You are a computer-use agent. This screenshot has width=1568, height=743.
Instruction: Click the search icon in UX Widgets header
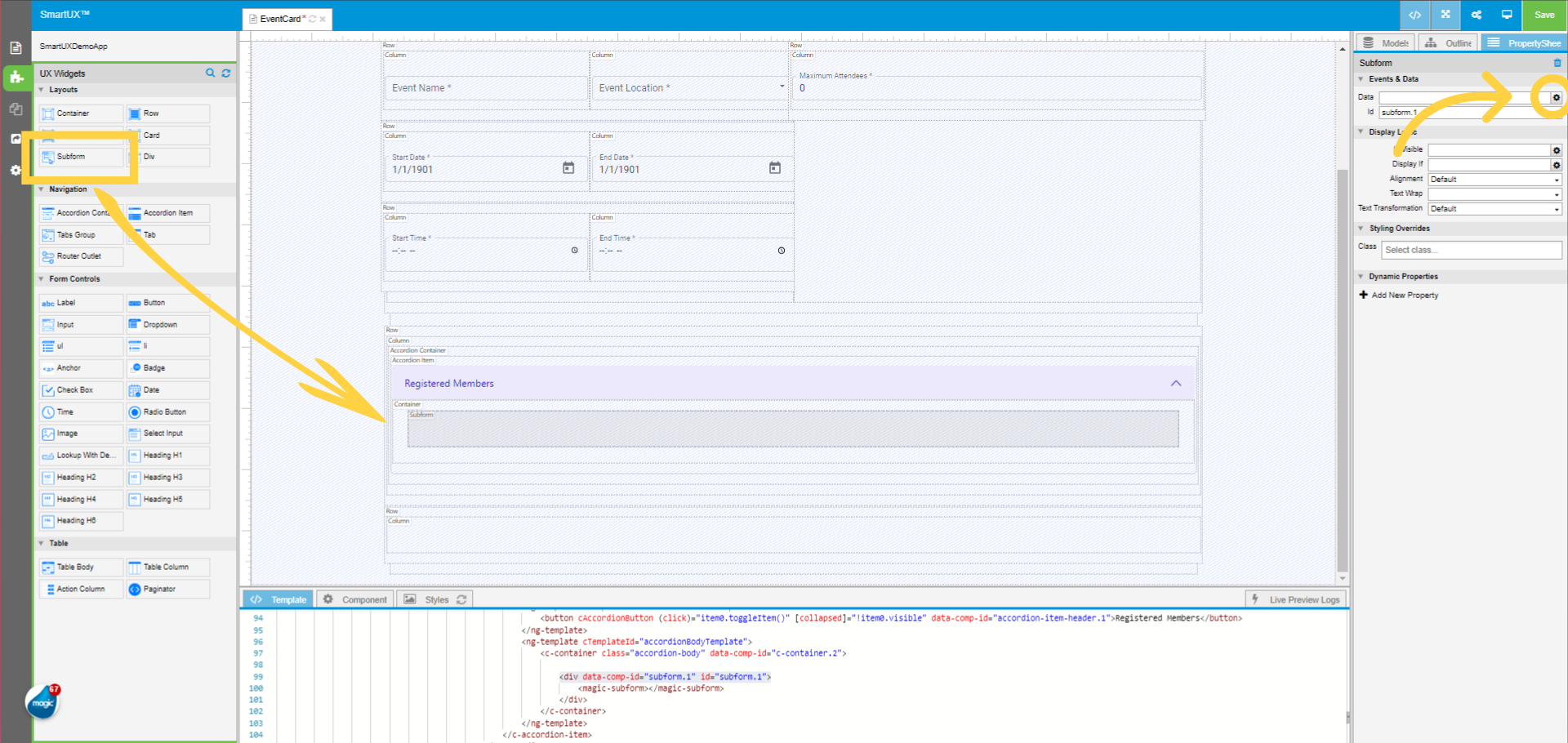coord(210,73)
